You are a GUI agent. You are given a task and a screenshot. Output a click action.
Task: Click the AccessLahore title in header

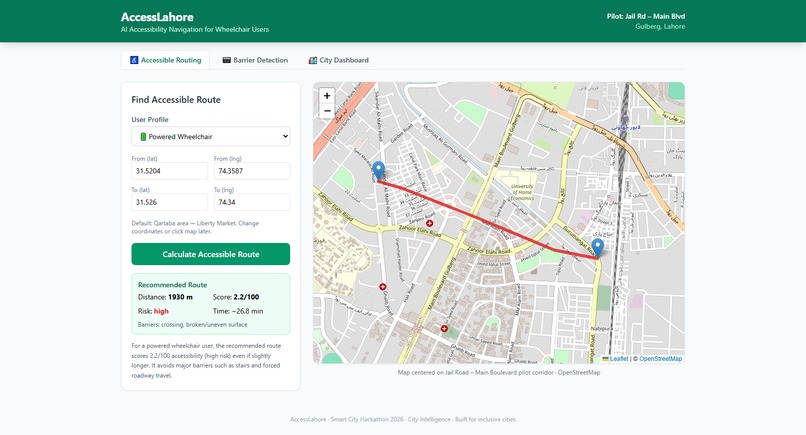[157, 17]
